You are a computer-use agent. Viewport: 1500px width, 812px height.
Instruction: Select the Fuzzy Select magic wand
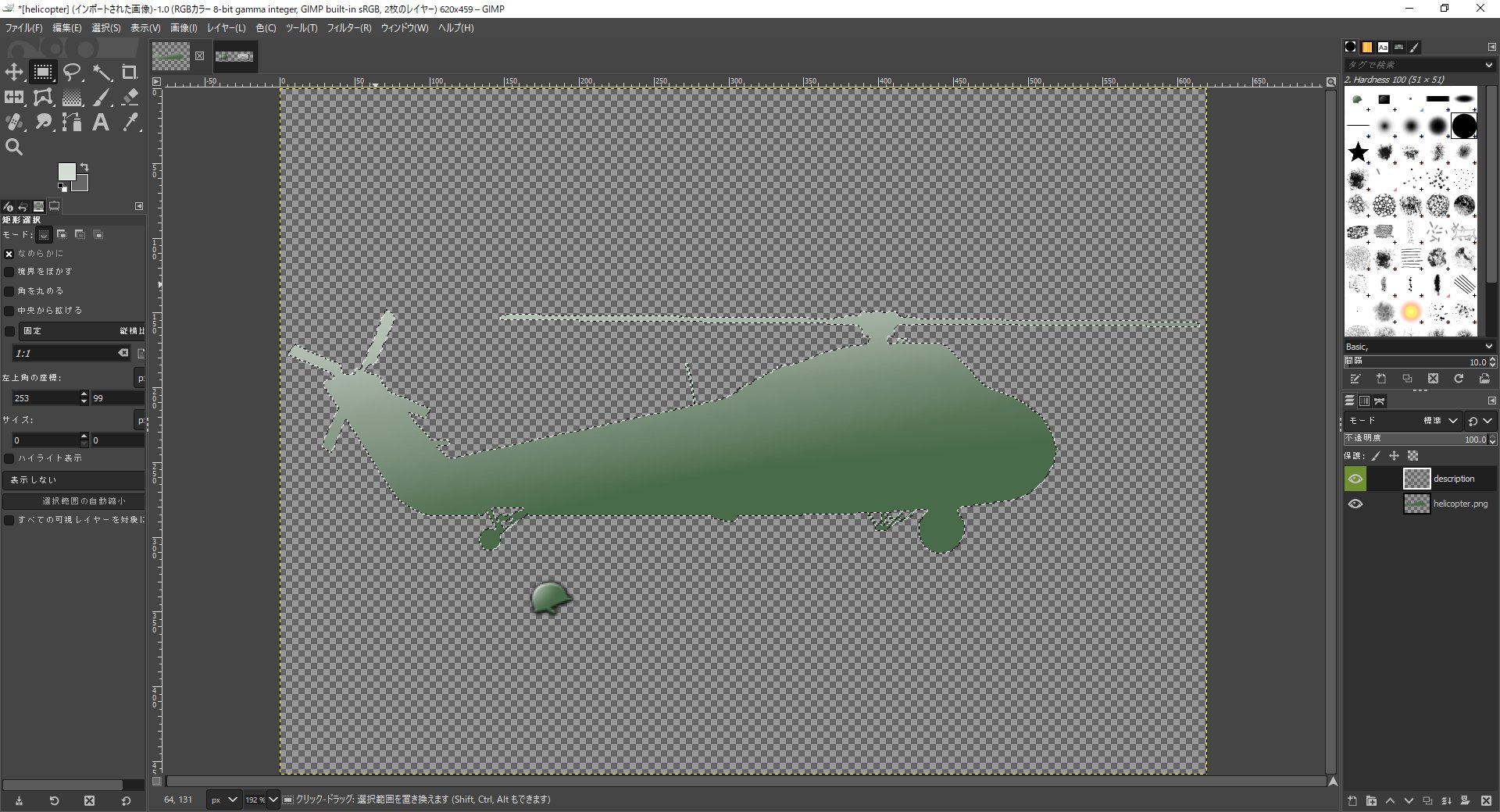coord(102,73)
